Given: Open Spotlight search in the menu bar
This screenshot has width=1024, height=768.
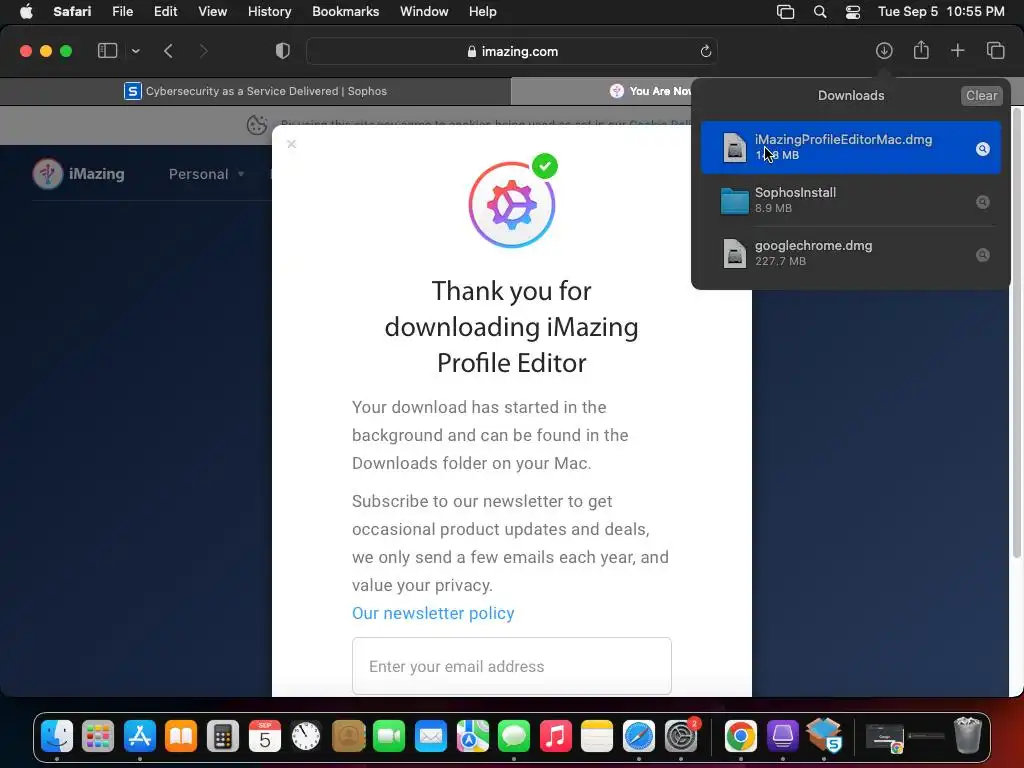Looking at the screenshot, I should click(x=820, y=12).
